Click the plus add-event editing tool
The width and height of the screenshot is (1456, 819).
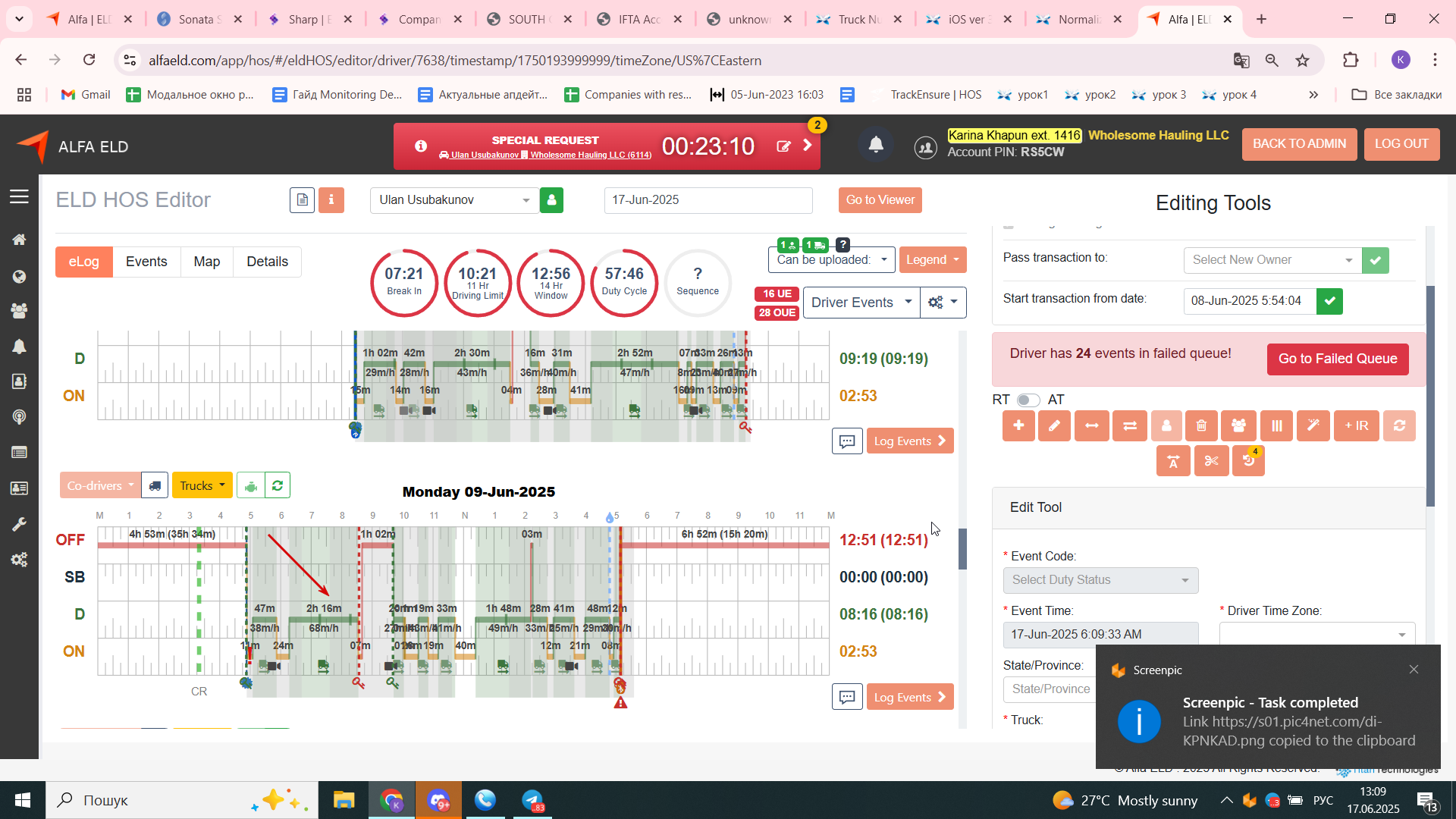1018,426
